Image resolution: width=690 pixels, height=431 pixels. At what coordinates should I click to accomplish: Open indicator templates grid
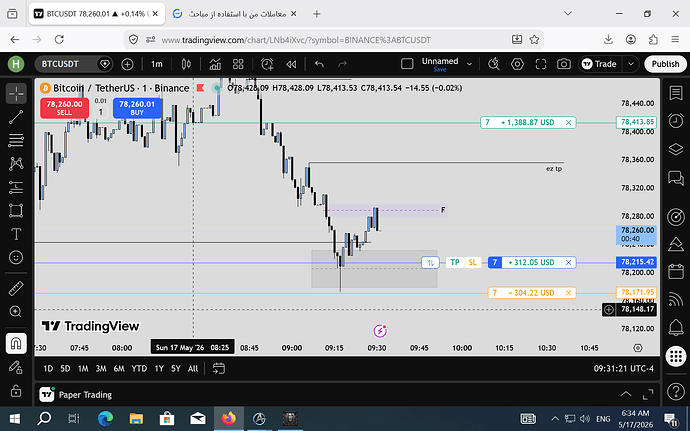[x=238, y=64]
